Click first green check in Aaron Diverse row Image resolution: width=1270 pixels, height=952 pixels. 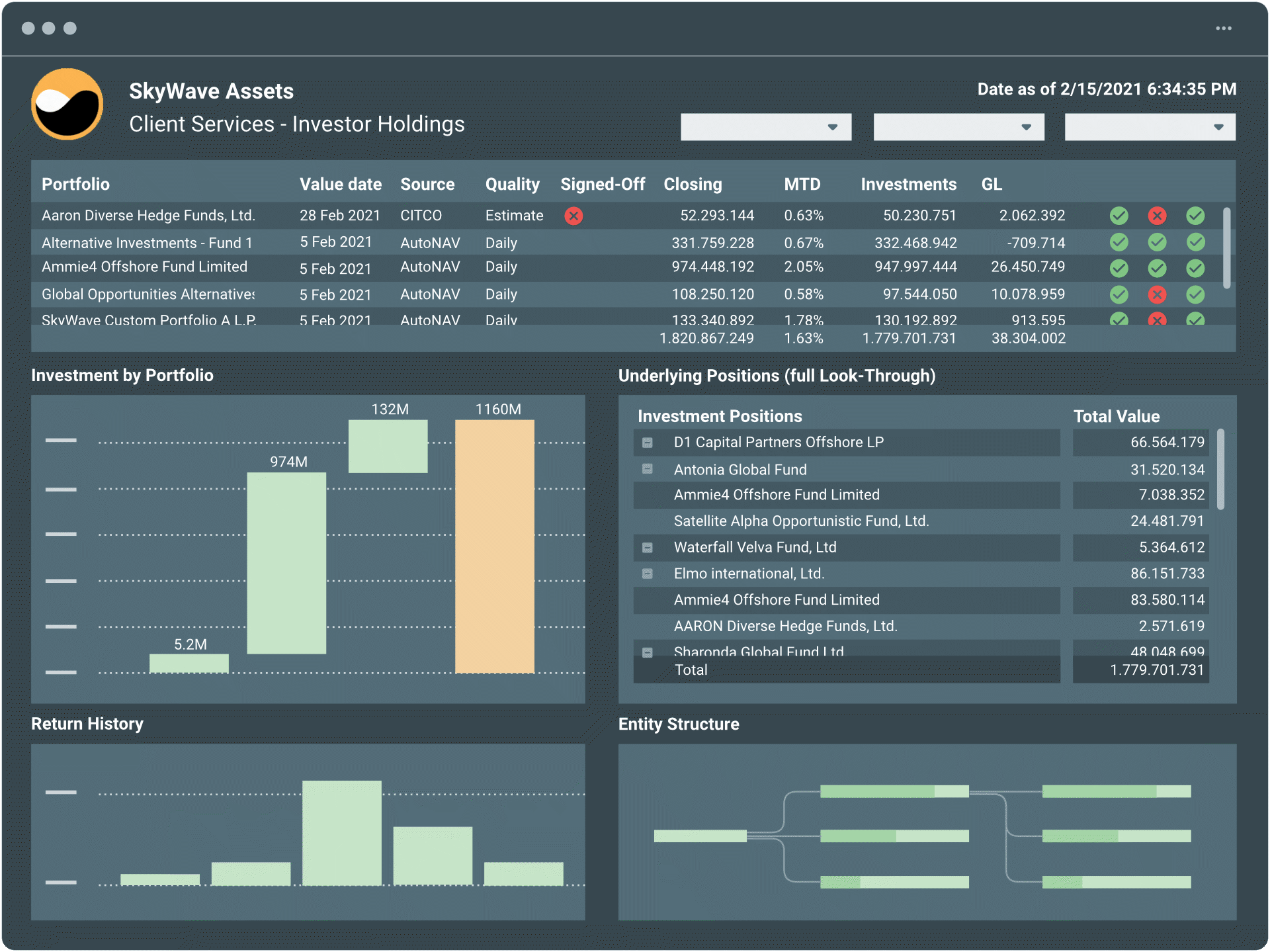coord(1119,216)
